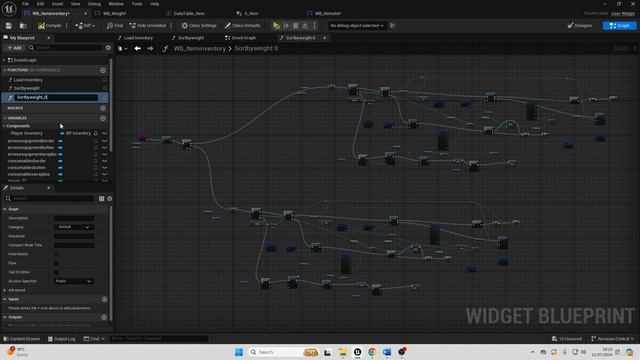Screen dimensions: 640x360
Task: Open Class Settings
Action: 199,26
